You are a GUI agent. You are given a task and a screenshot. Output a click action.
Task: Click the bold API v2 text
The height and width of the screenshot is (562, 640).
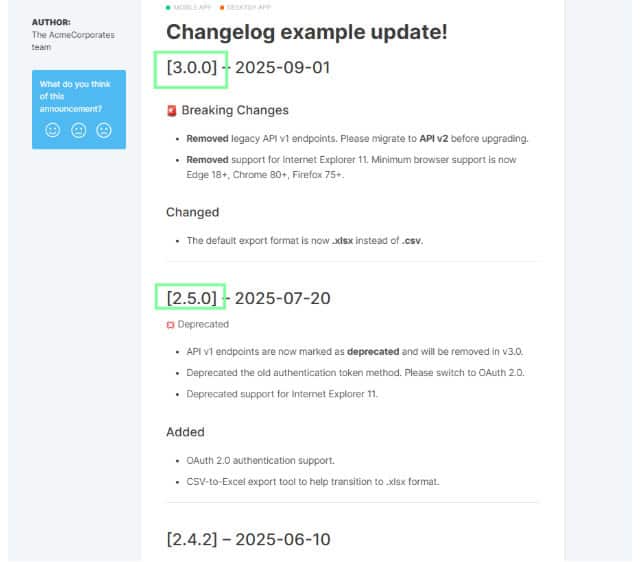433,139
